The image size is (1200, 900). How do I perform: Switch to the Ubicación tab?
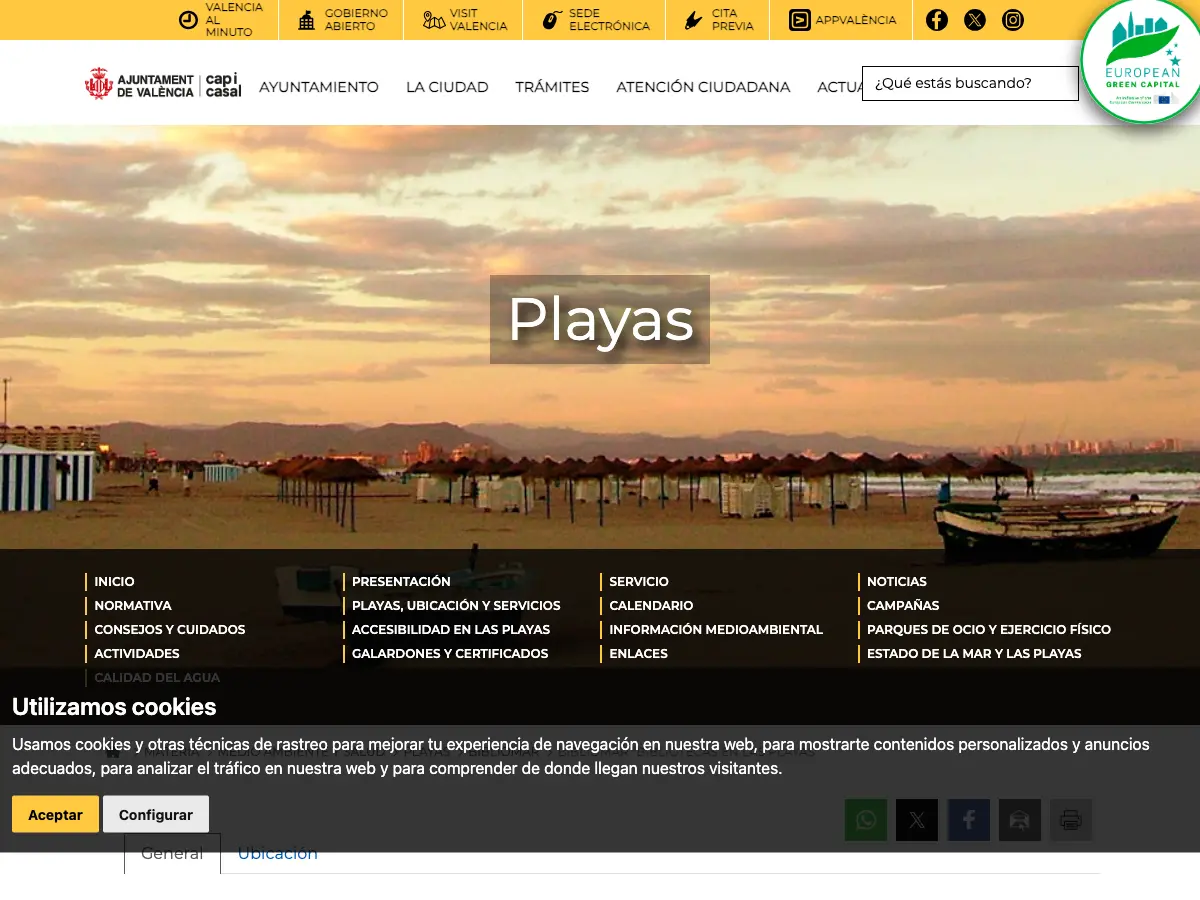[278, 853]
